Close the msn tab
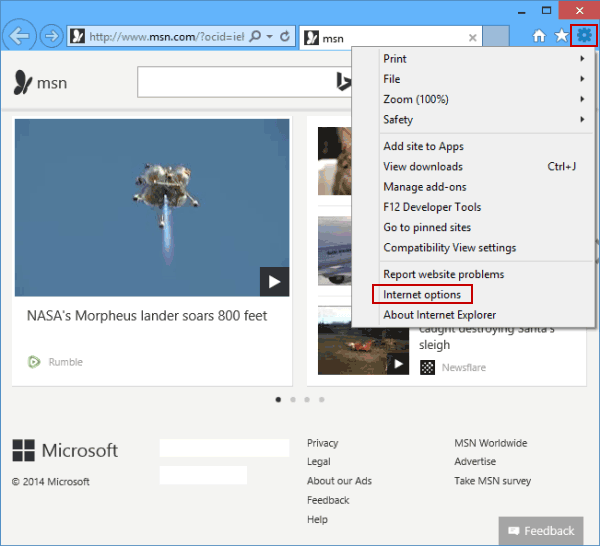The height and width of the screenshot is (546, 600). (x=473, y=37)
